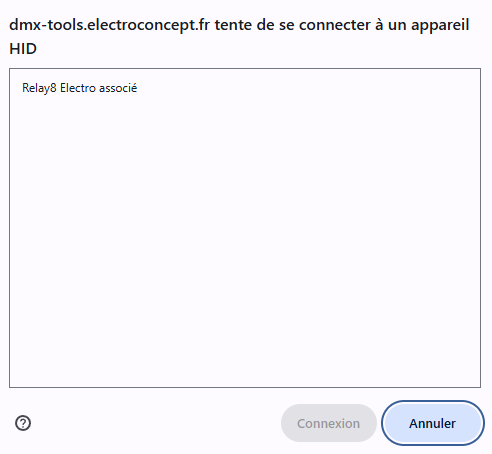Confirm pairing with the Connexion button
The width and height of the screenshot is (492, 454).
329,423
